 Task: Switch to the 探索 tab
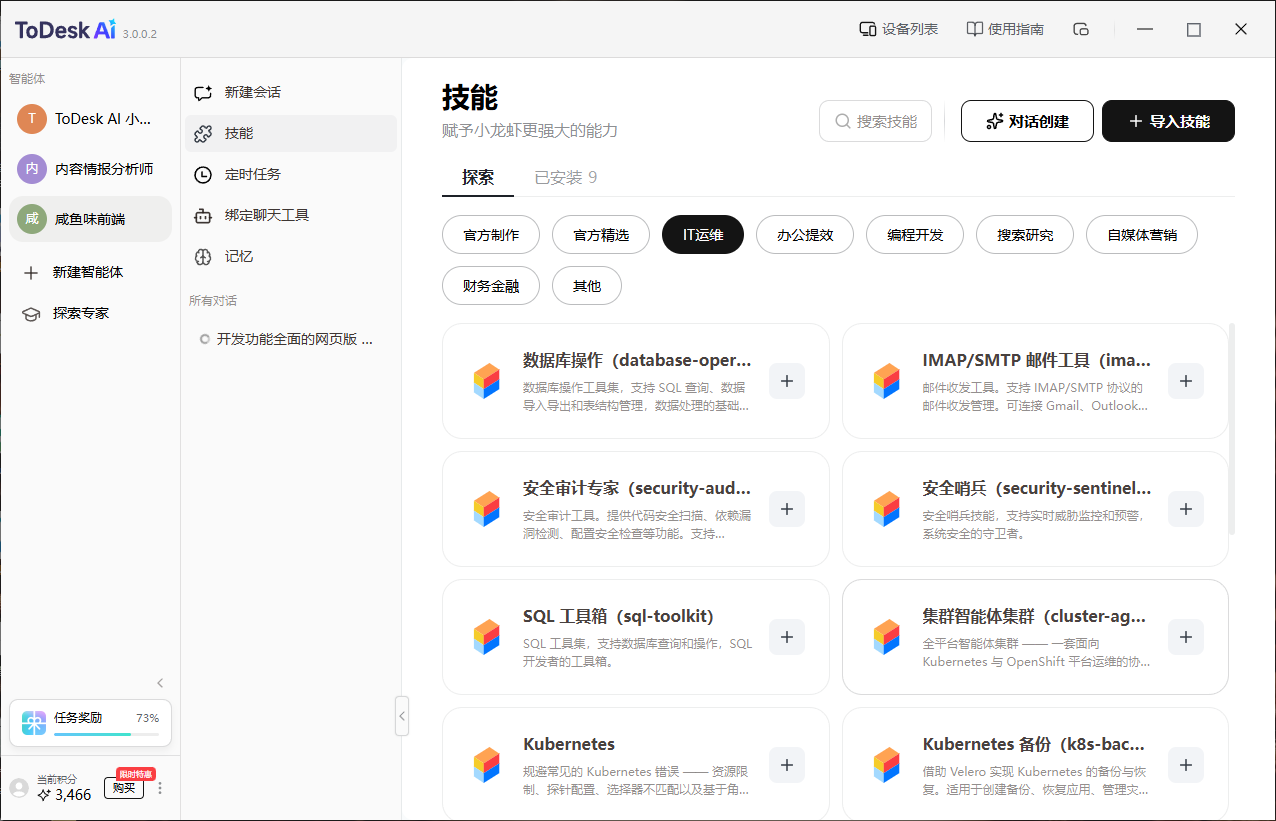[x=478, y=177]
